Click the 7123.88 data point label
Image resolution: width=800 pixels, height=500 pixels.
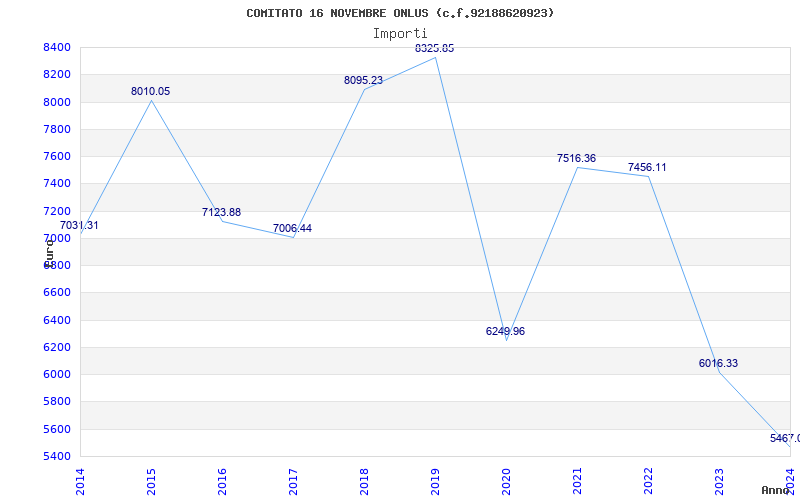(221, 212)
